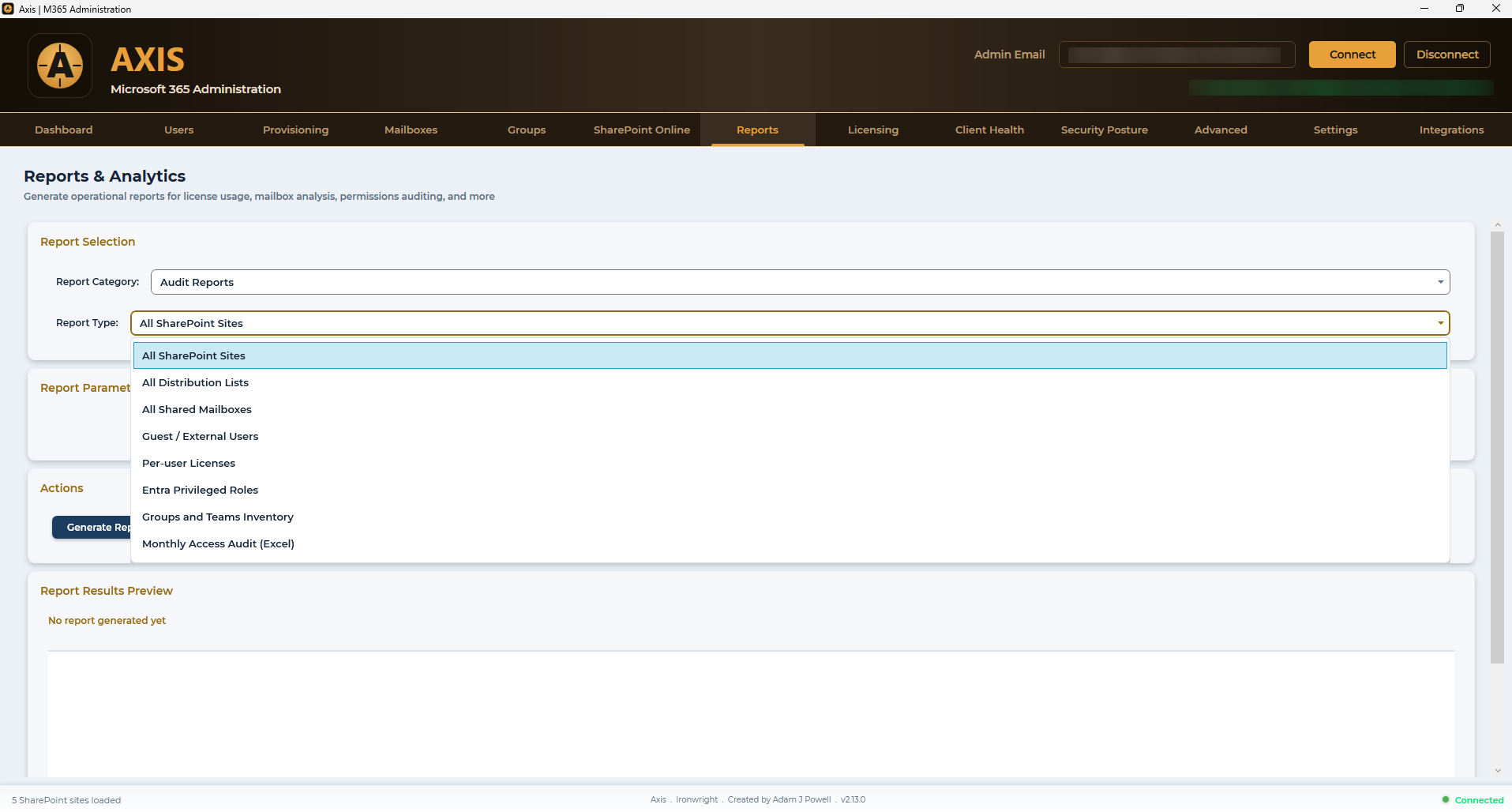This screenshot has width=1512, height=812.
Task: Open the Licensing tab
Action: 873,130
